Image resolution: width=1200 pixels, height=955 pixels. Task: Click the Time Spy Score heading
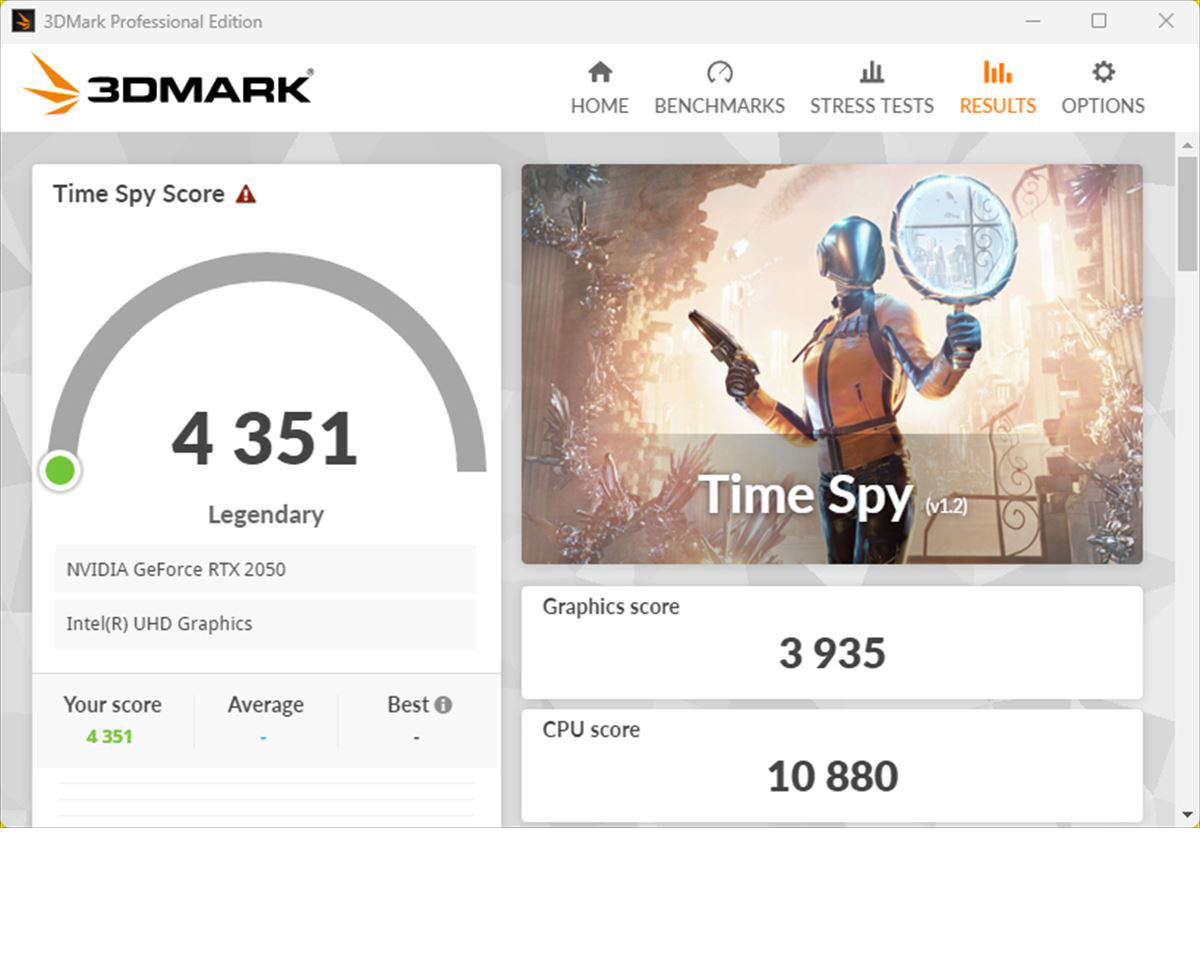point(139,194)
